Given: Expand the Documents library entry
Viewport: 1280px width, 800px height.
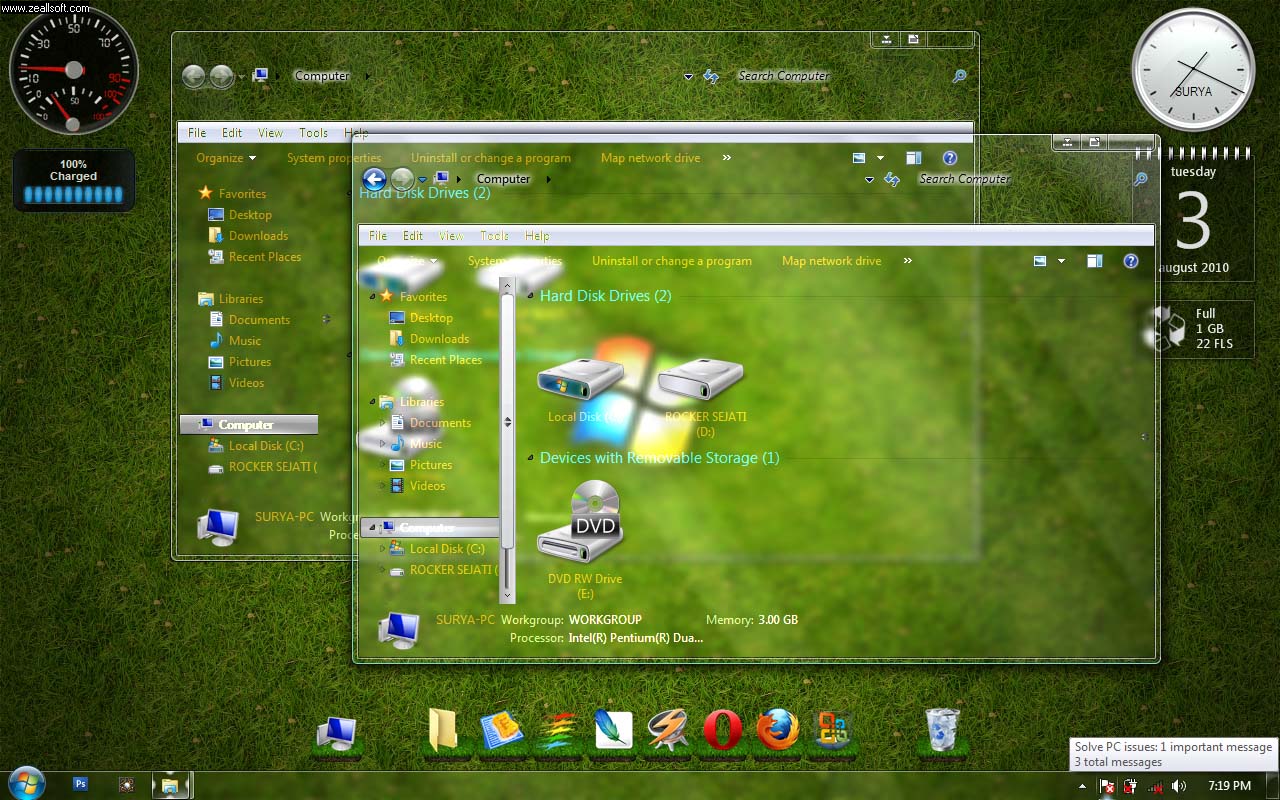Looking at the screenshot, I should tap(382, 422).
